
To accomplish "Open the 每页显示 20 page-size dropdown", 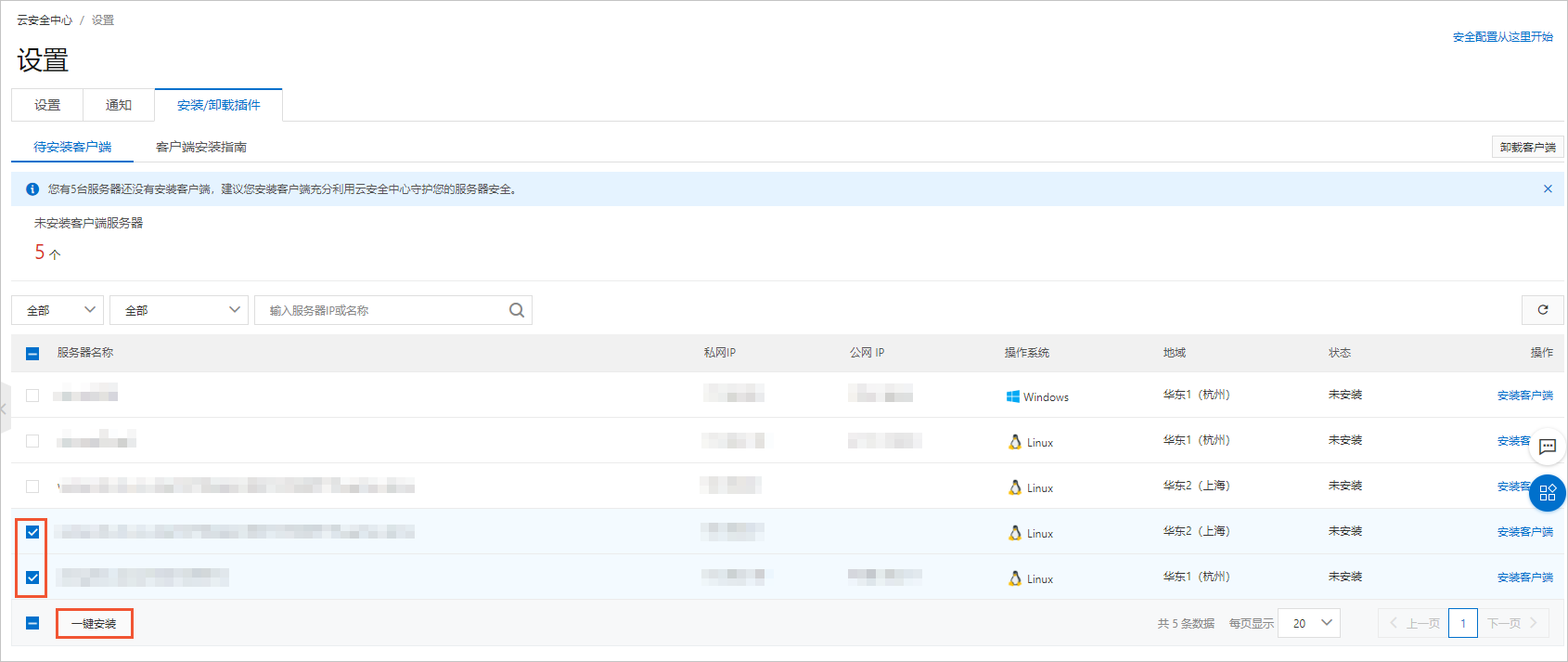I will coord(1309,623).
